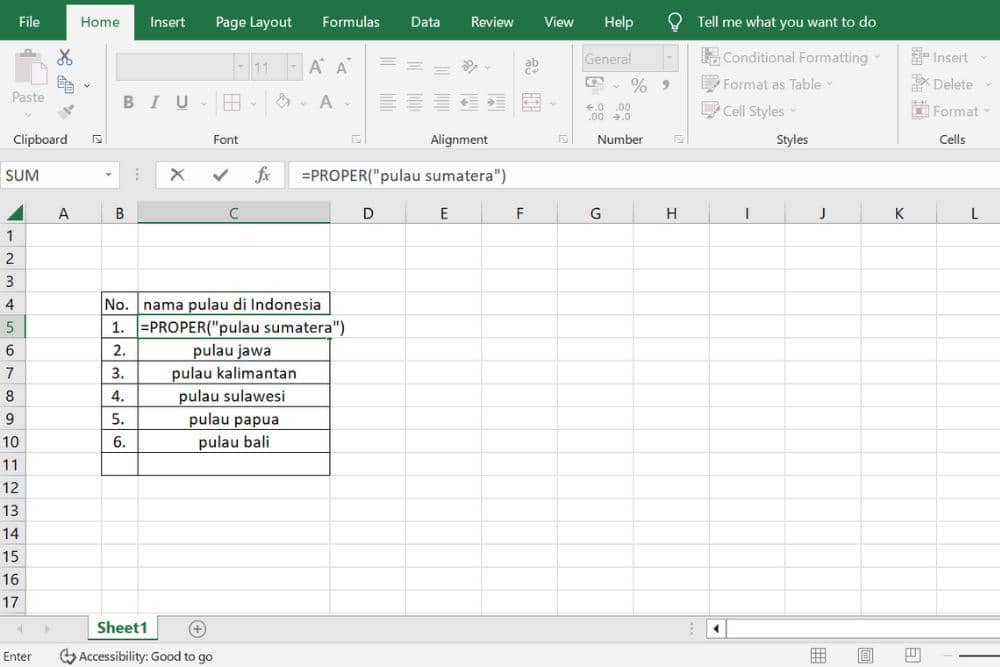
Task: Click the Paste button
Action: pos(28,78)
